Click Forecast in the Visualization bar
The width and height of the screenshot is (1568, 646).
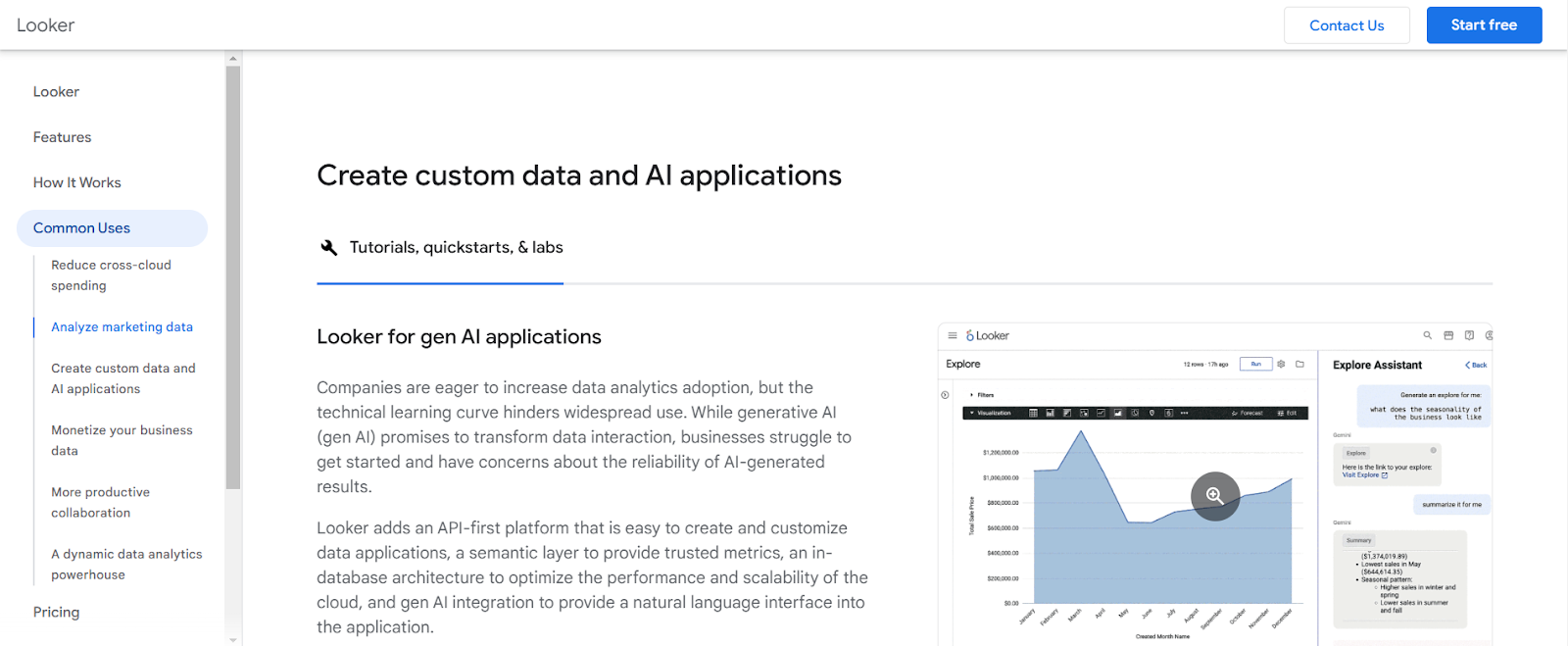click(x=1248, y=413)
